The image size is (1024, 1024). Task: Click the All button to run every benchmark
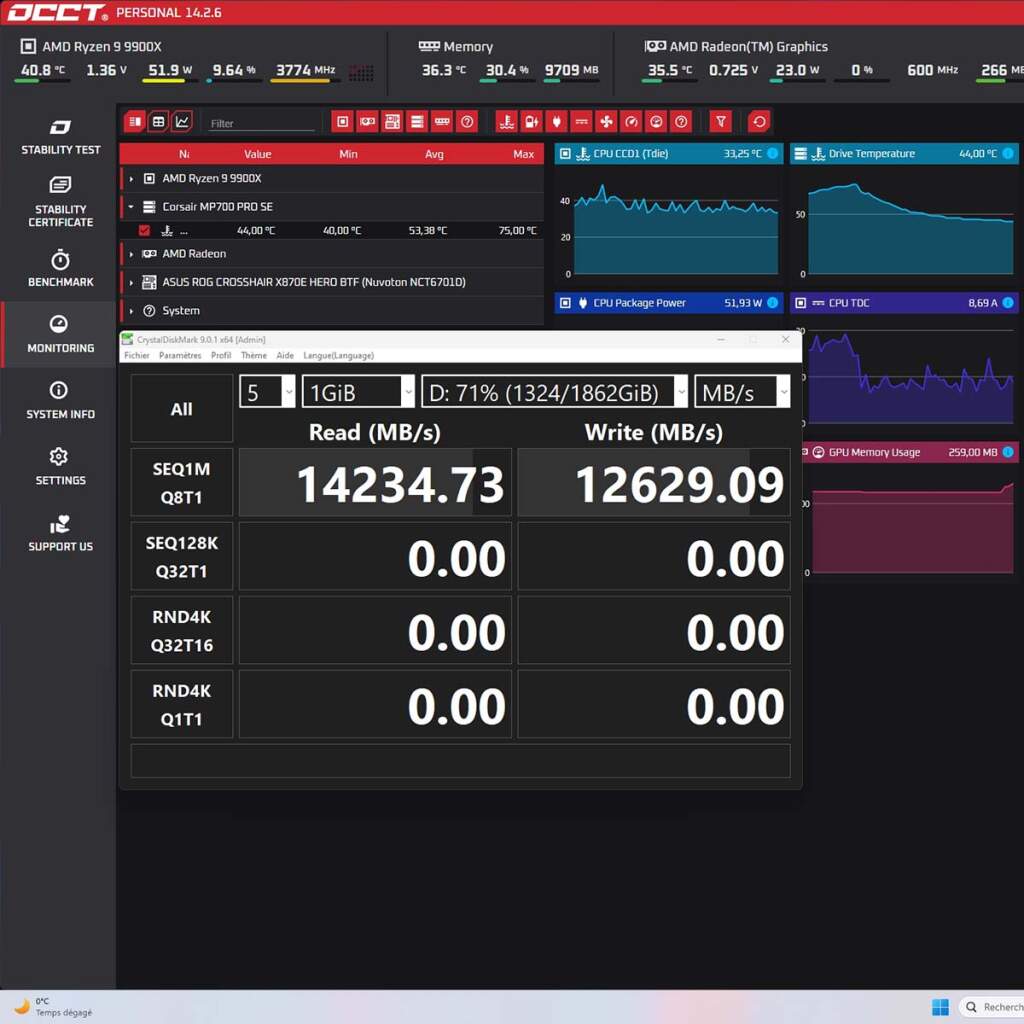tap(181, 407)
